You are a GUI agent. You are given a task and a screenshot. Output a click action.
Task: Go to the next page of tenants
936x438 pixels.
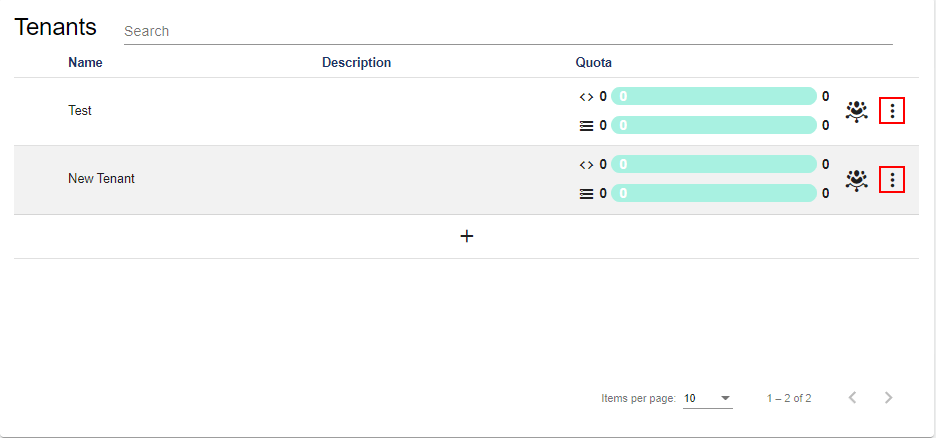[888, 398]
